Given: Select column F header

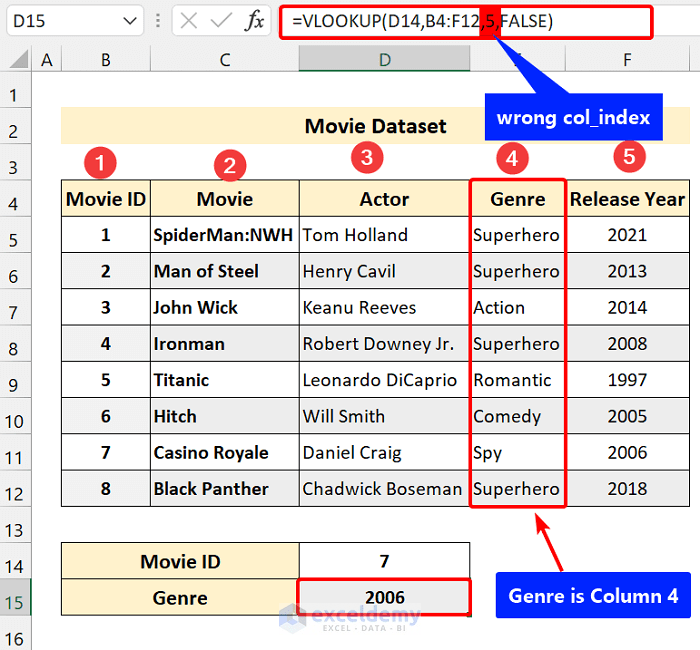Looking at the screenshot, I should (x=627, y=60).
